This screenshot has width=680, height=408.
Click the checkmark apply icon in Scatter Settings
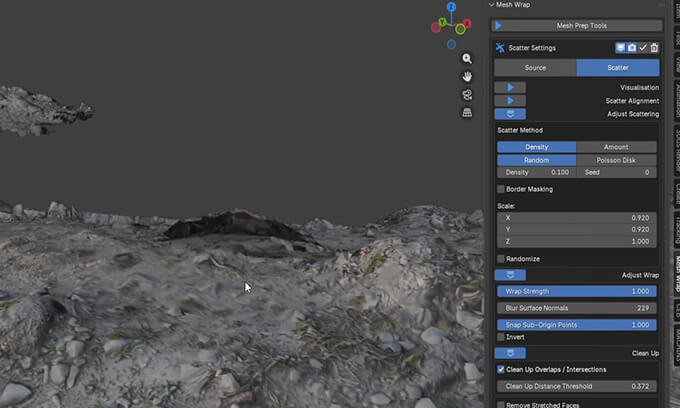[643, 48]
